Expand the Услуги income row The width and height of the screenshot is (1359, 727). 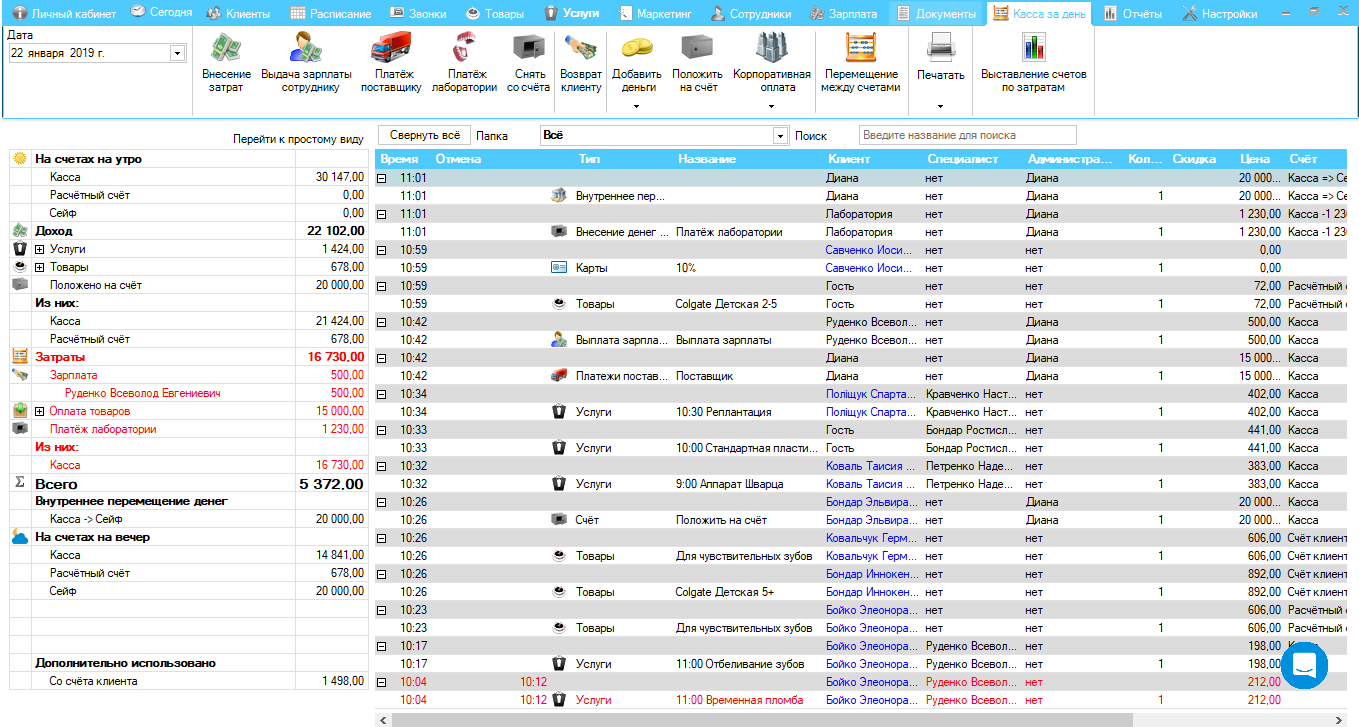click(x=40, y=249)
